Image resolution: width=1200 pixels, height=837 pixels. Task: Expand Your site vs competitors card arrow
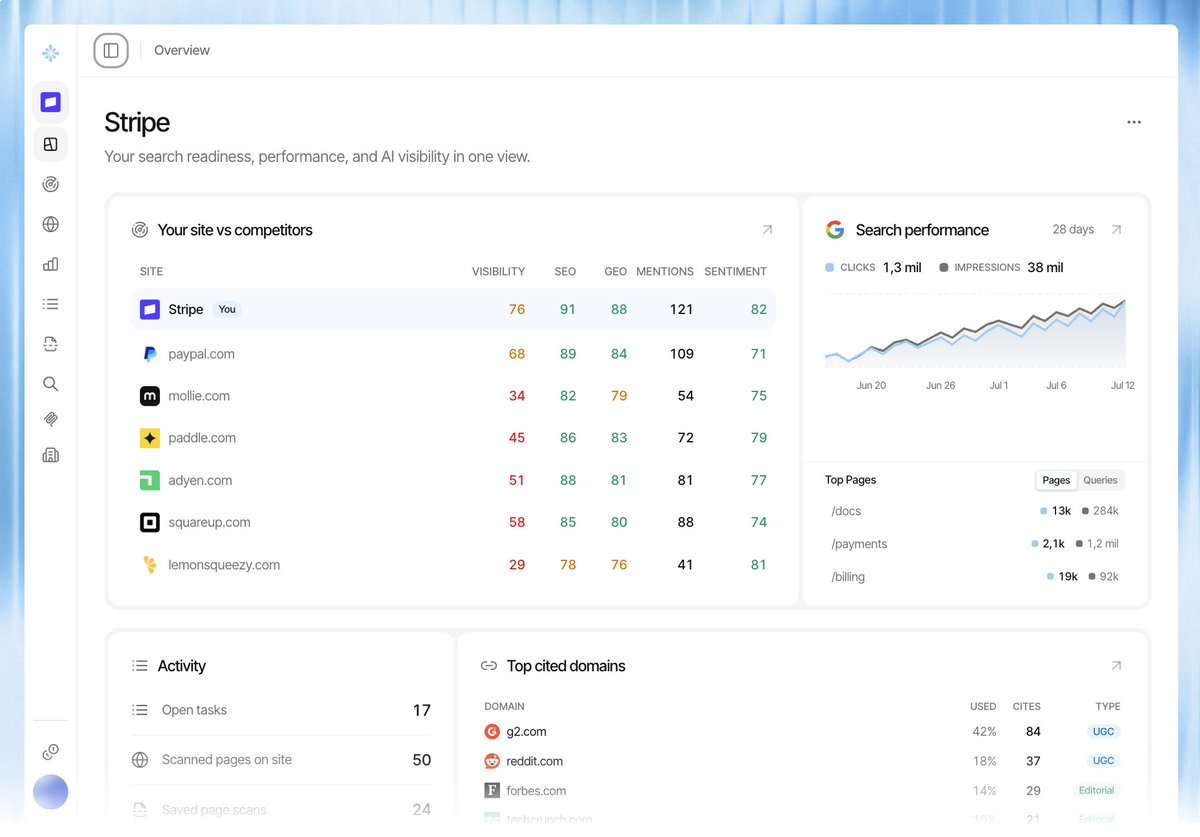pos(767,230)
